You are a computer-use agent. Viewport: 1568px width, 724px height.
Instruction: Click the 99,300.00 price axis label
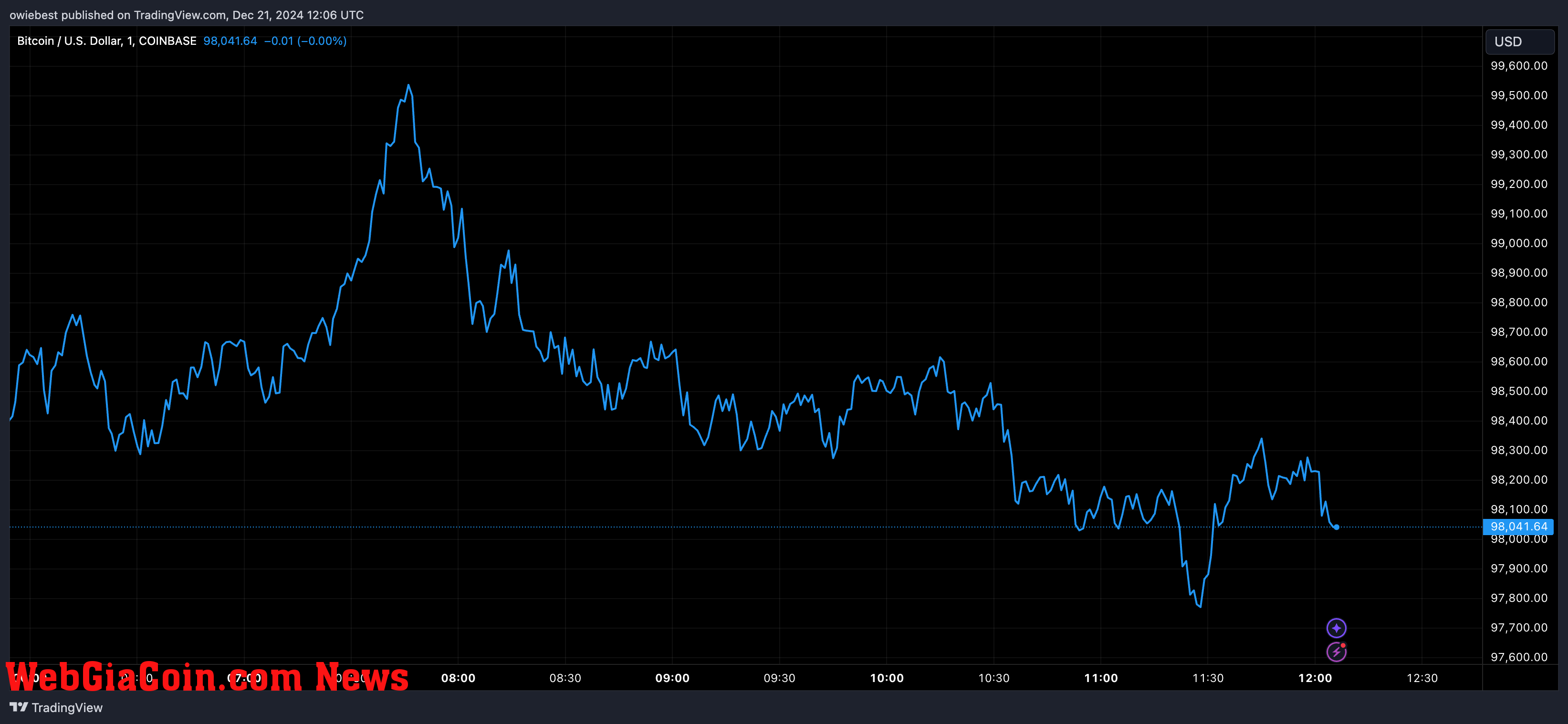[1519, 154]
